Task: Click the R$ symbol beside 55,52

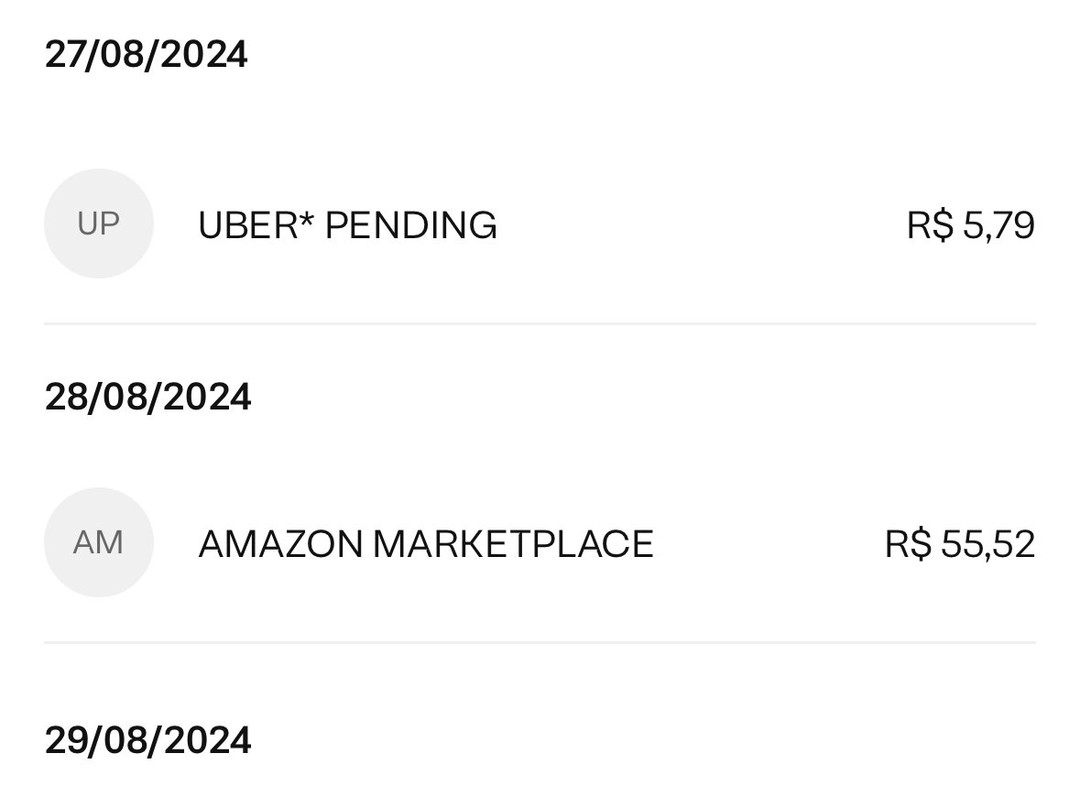Action: [908, 544]
